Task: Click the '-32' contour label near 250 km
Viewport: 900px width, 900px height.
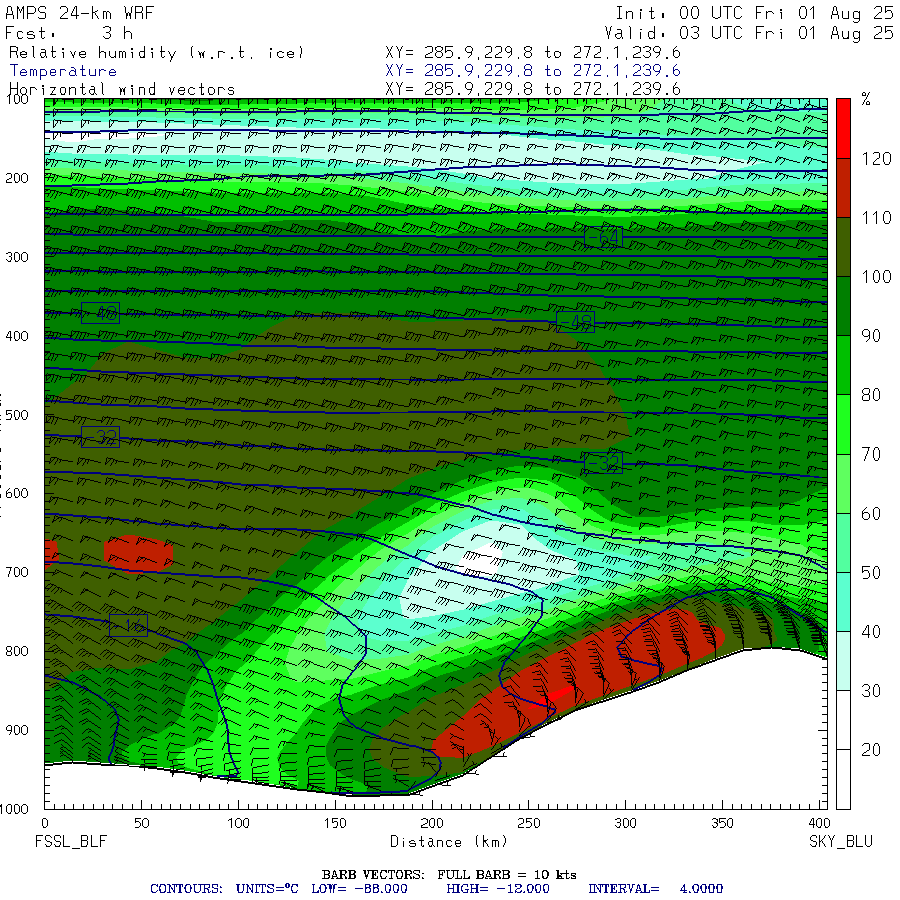Action: pyautogui.click(x=603, y=463)
